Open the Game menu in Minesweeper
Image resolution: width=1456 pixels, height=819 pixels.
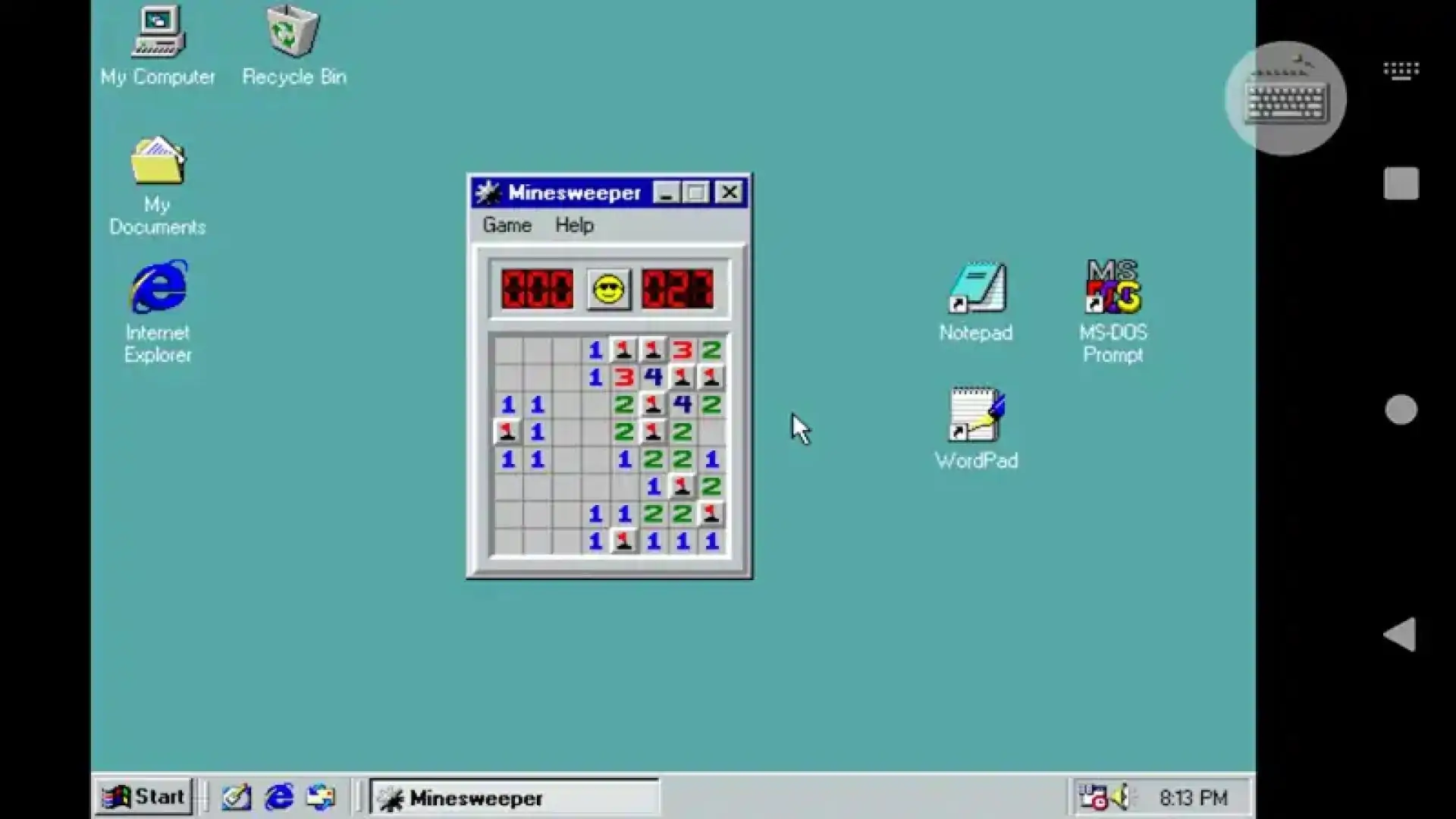506,224
